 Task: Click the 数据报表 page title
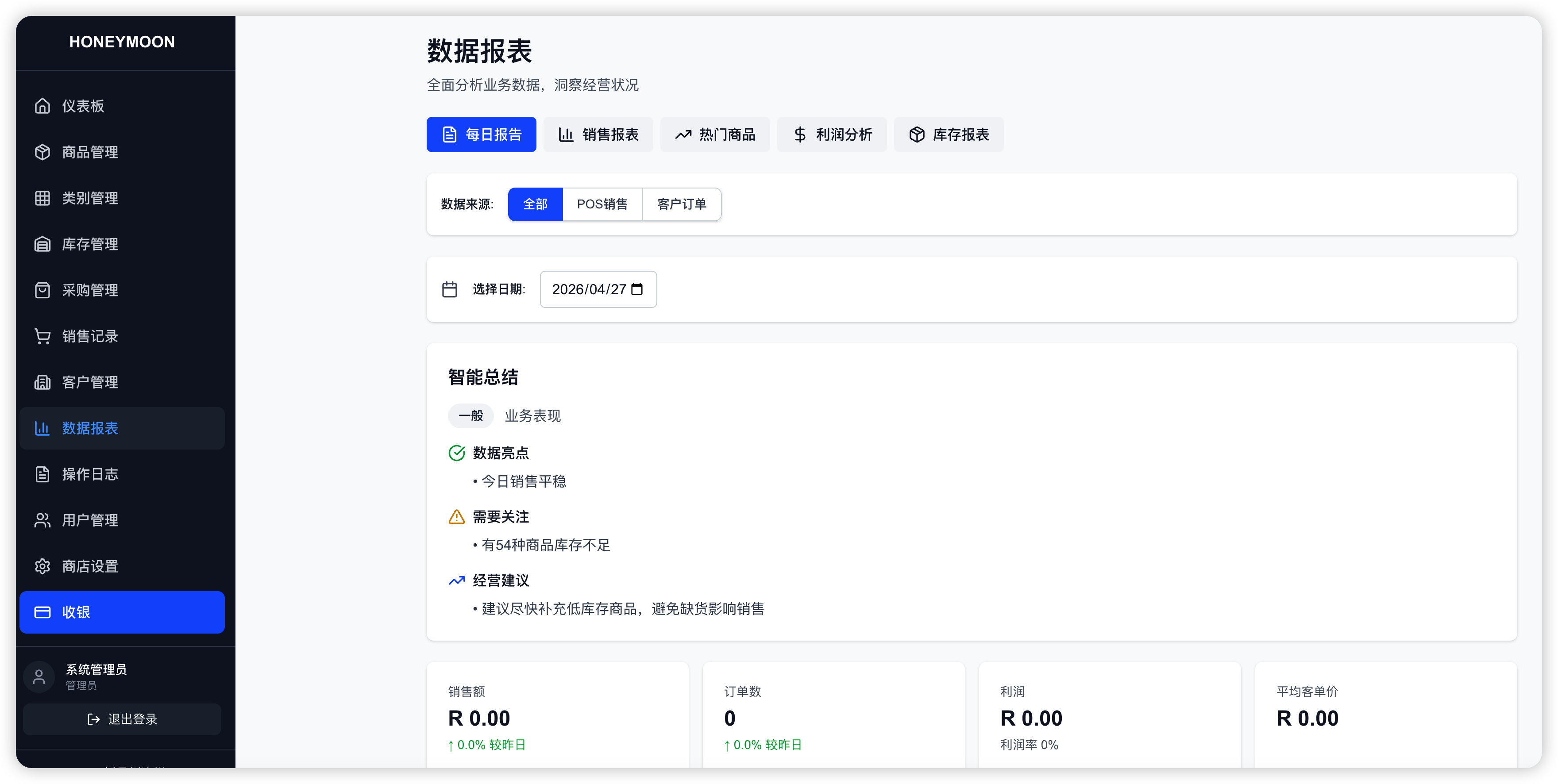point(480,51)
